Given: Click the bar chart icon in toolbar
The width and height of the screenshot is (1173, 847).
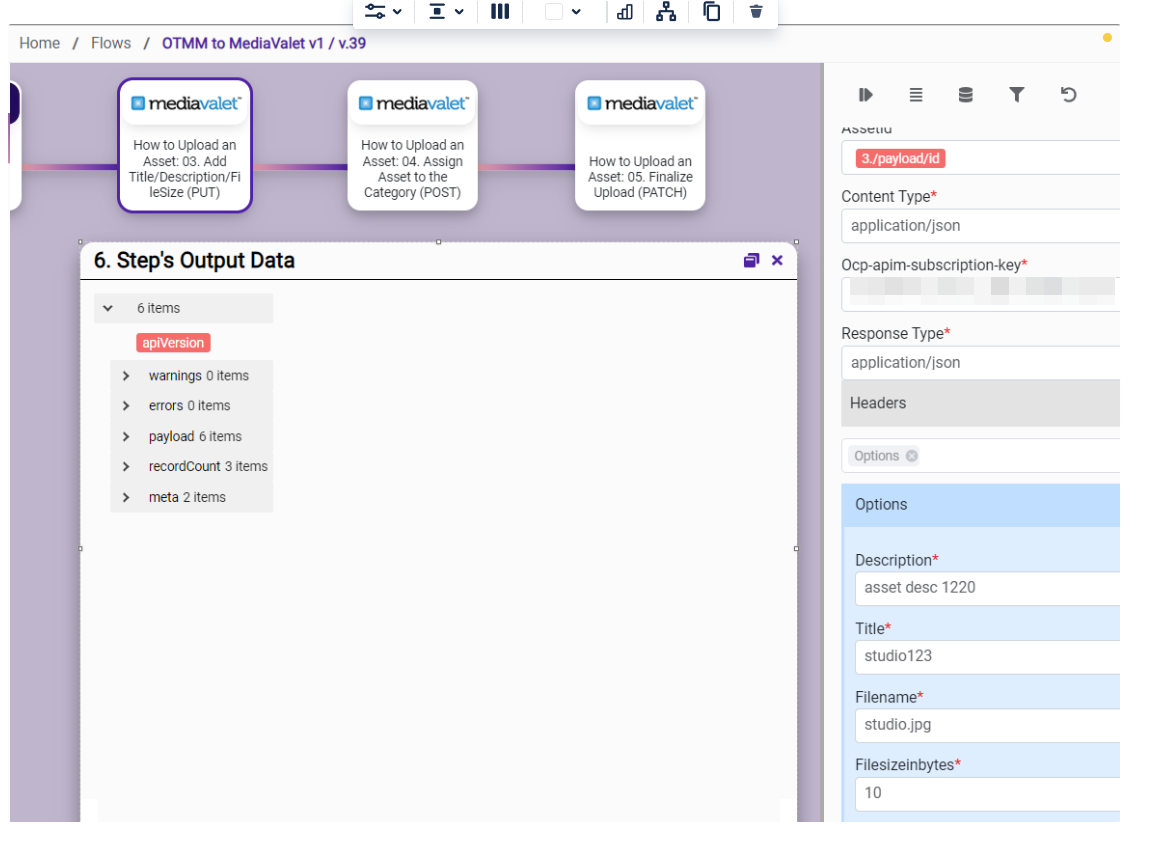Looking at the screenshot, I should pyautogui.click(x=625, y=12).
